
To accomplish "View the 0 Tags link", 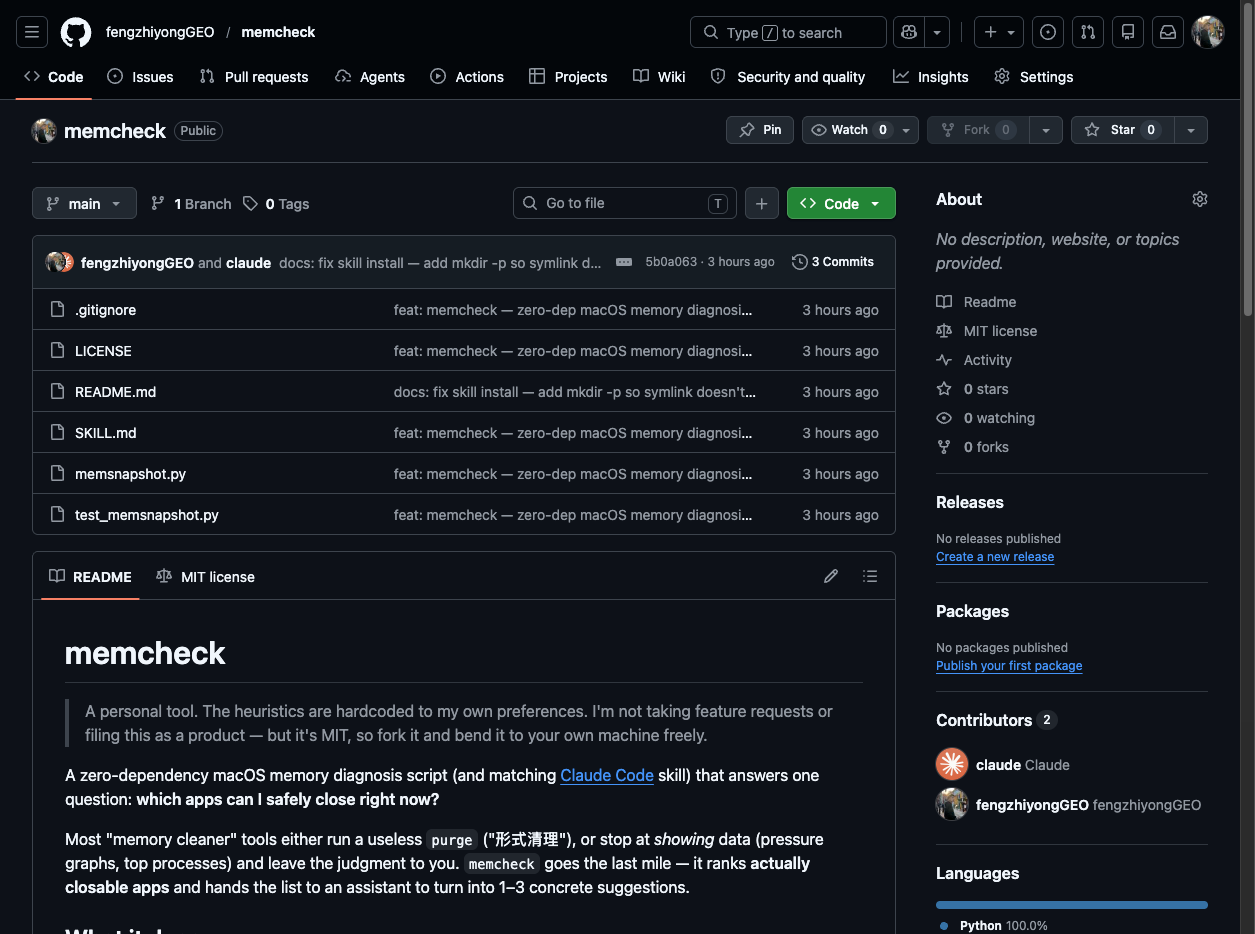I will [276, 203].
